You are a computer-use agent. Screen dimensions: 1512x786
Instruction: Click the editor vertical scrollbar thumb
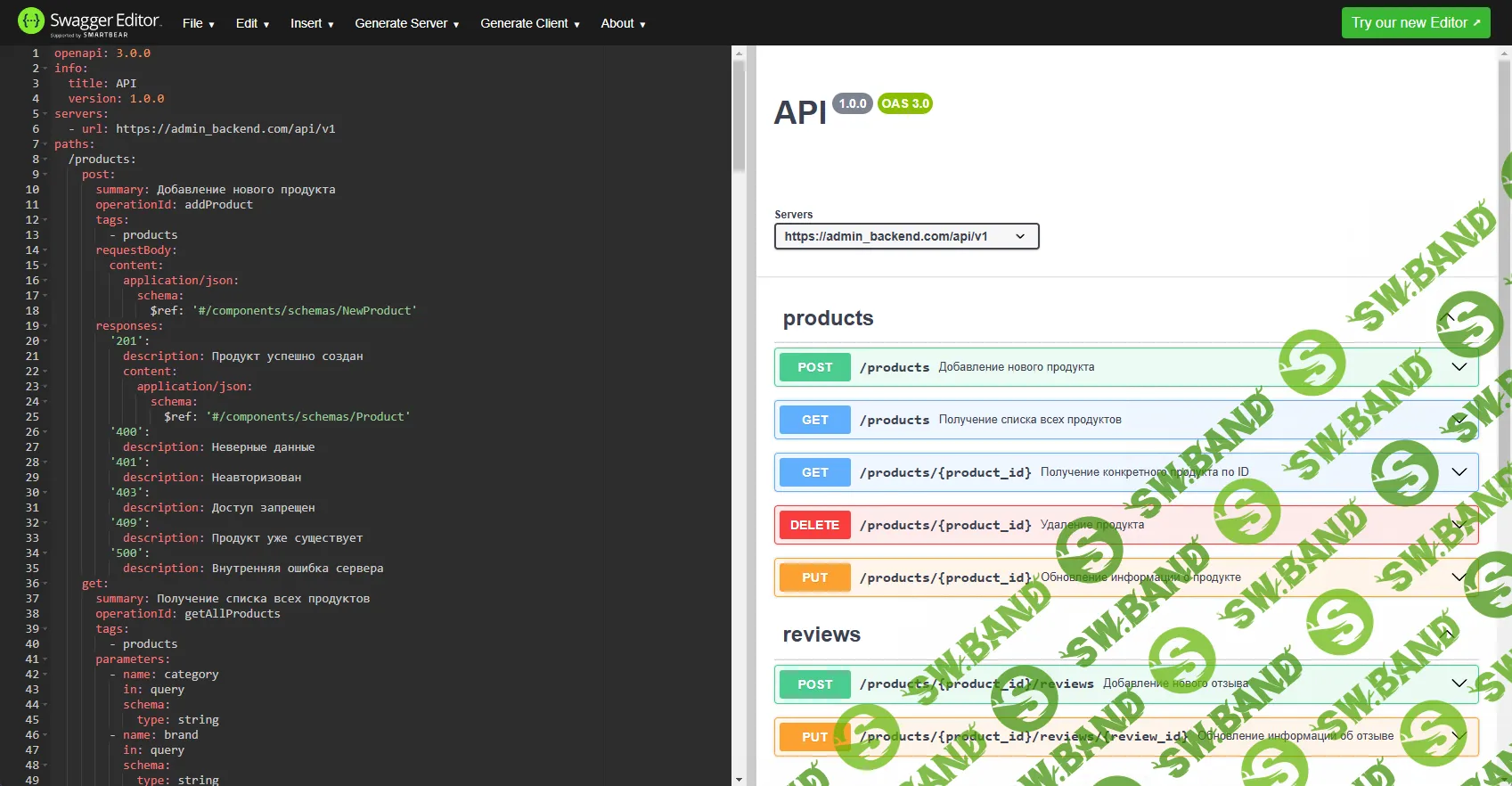(739, 116)
